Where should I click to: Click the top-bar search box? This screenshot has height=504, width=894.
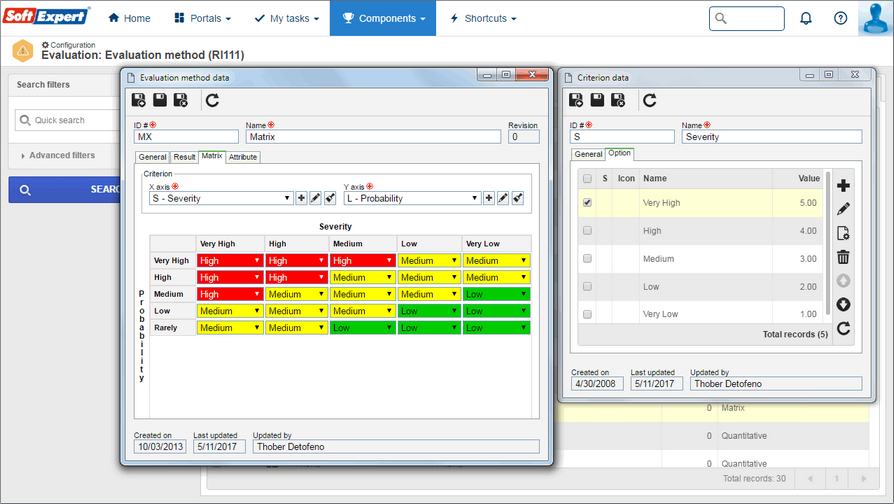(746, 18)
